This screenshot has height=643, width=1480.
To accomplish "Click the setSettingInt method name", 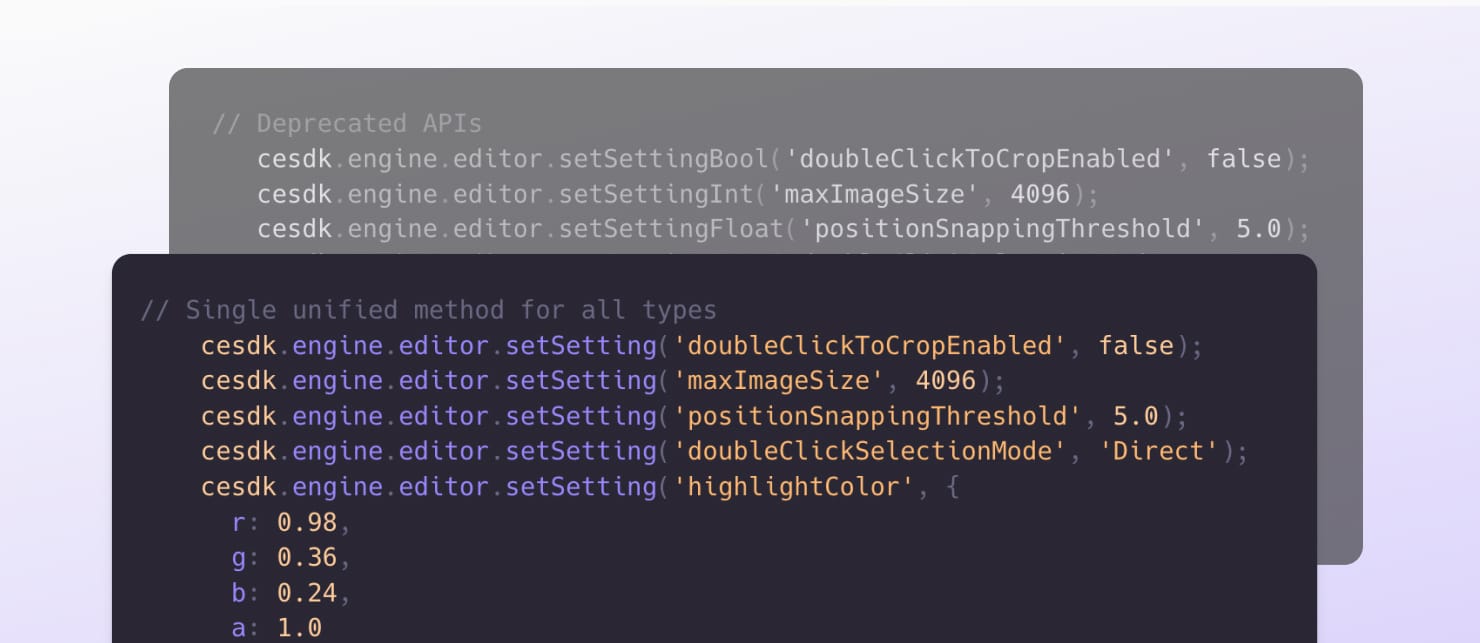I will 656,194.
